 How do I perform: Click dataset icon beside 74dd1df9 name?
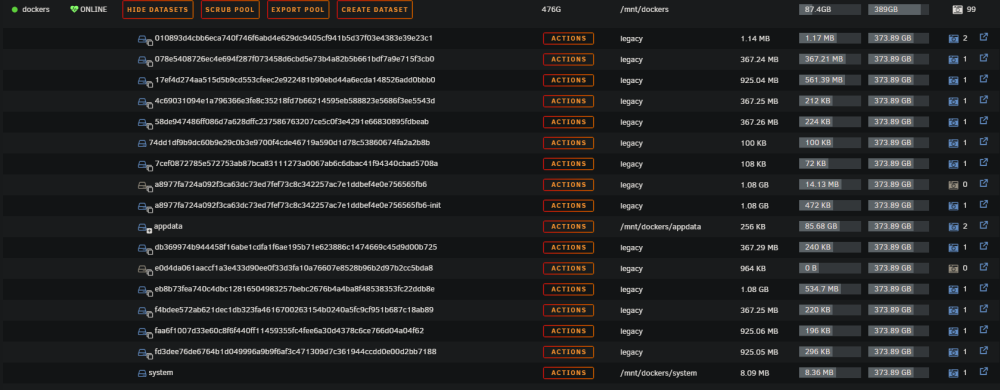[142, 143]
